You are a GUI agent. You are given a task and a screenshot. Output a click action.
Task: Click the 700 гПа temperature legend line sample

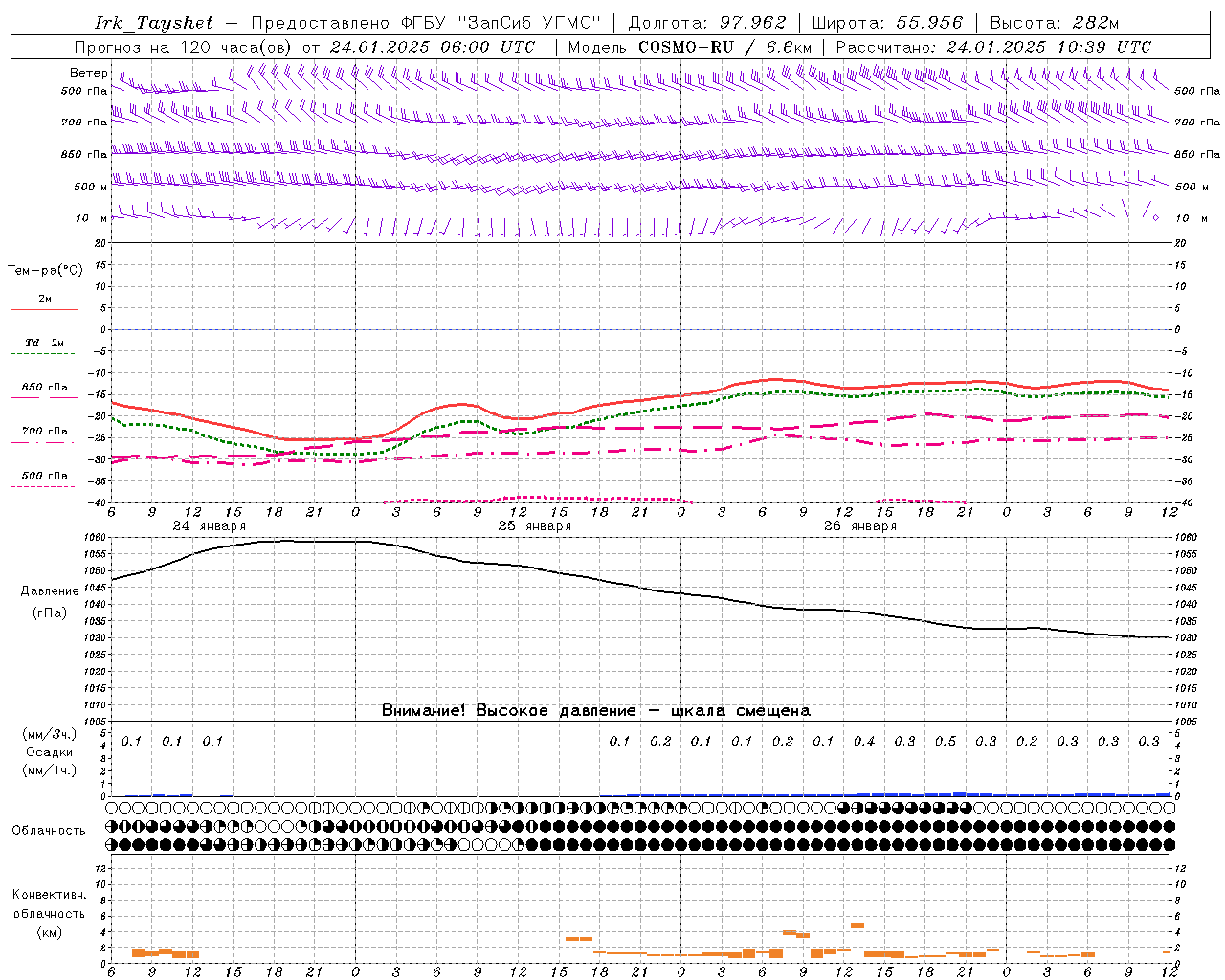[44, 442]
